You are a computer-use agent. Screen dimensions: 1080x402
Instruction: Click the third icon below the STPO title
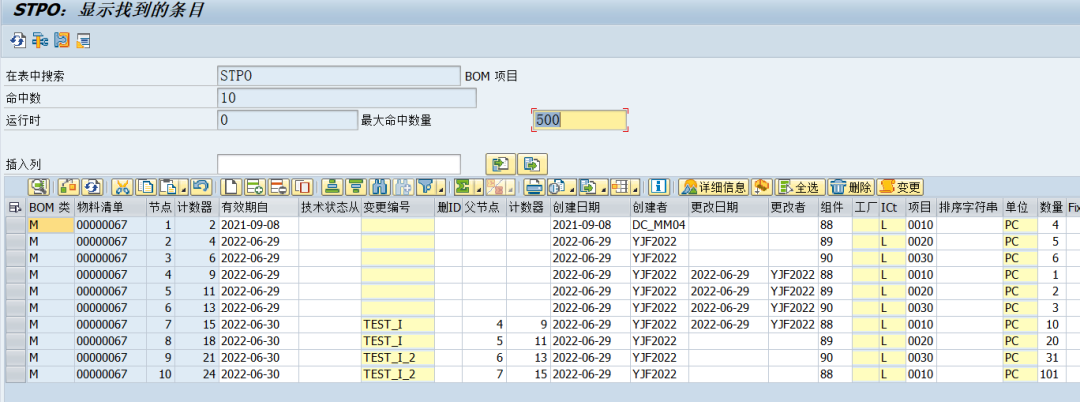pos(62,40)
